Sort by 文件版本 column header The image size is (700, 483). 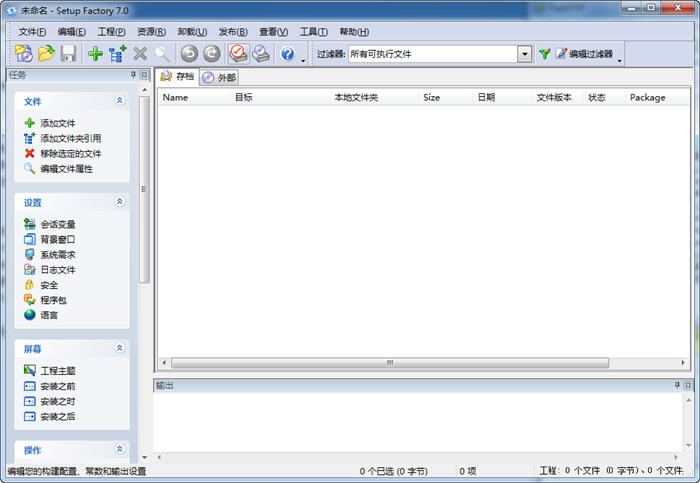pyautogui.click(x=558, y=97)
